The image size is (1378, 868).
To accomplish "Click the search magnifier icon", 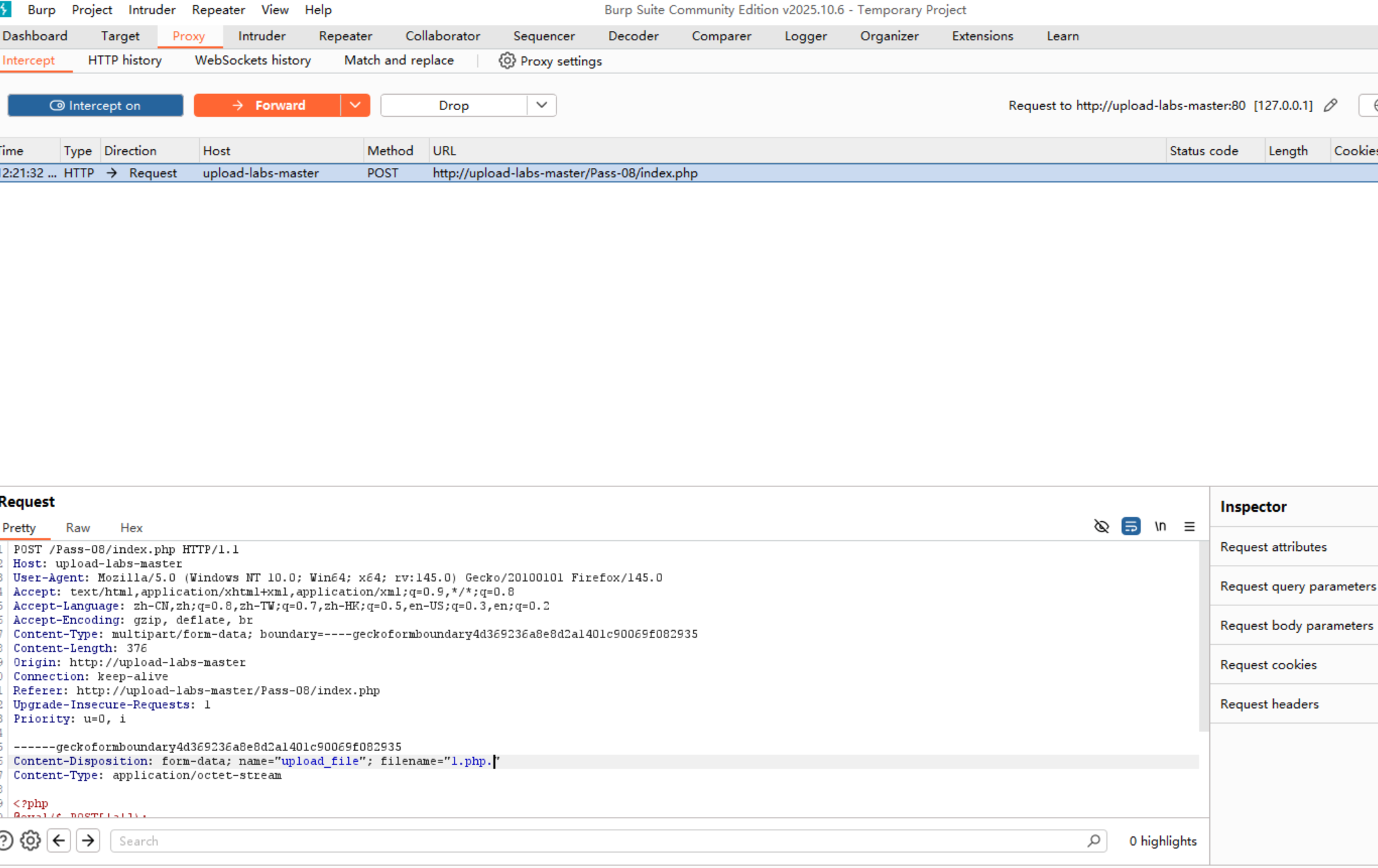I will coord(1094,840).
